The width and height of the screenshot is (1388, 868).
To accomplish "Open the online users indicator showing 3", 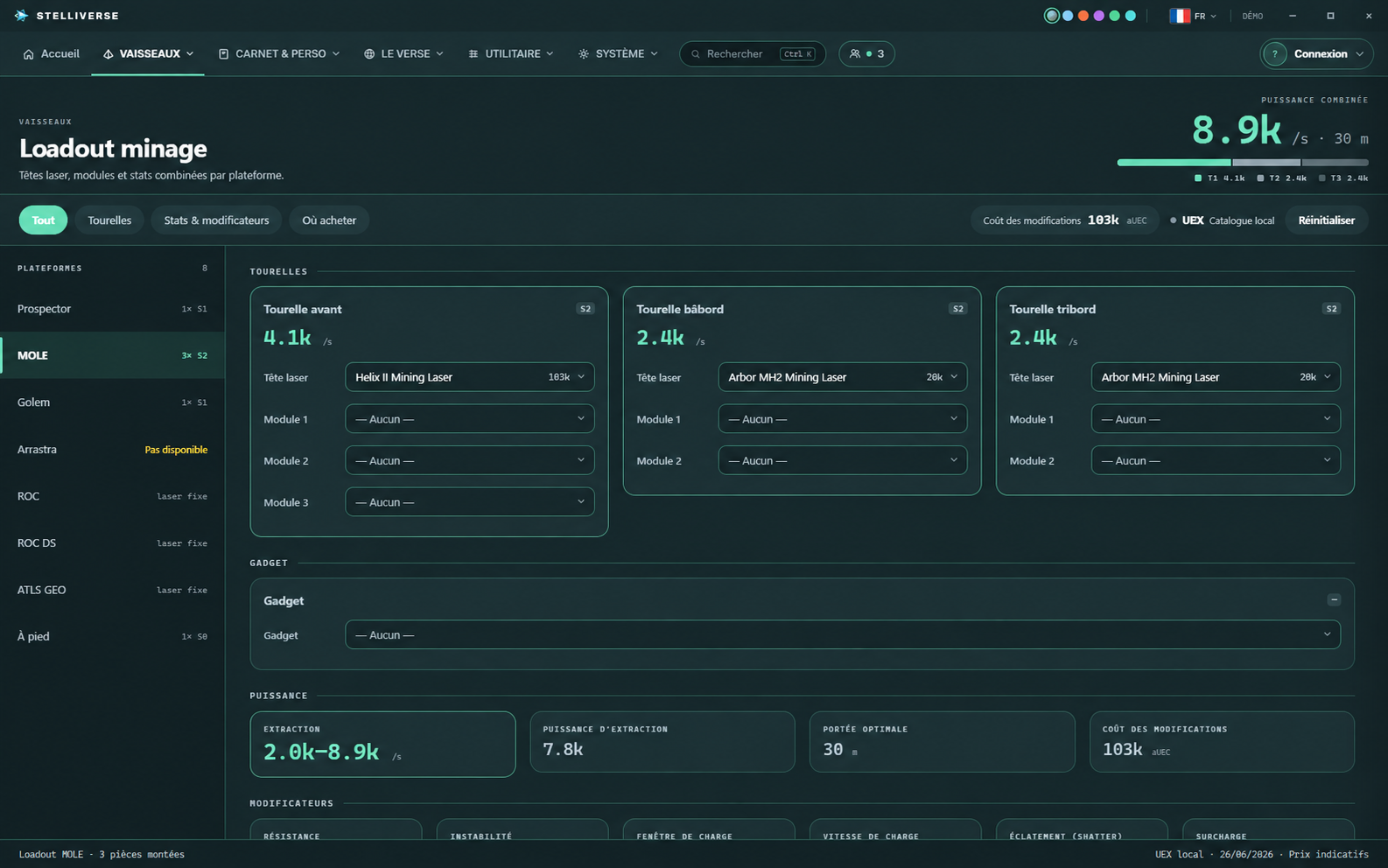I will (866, 54).
